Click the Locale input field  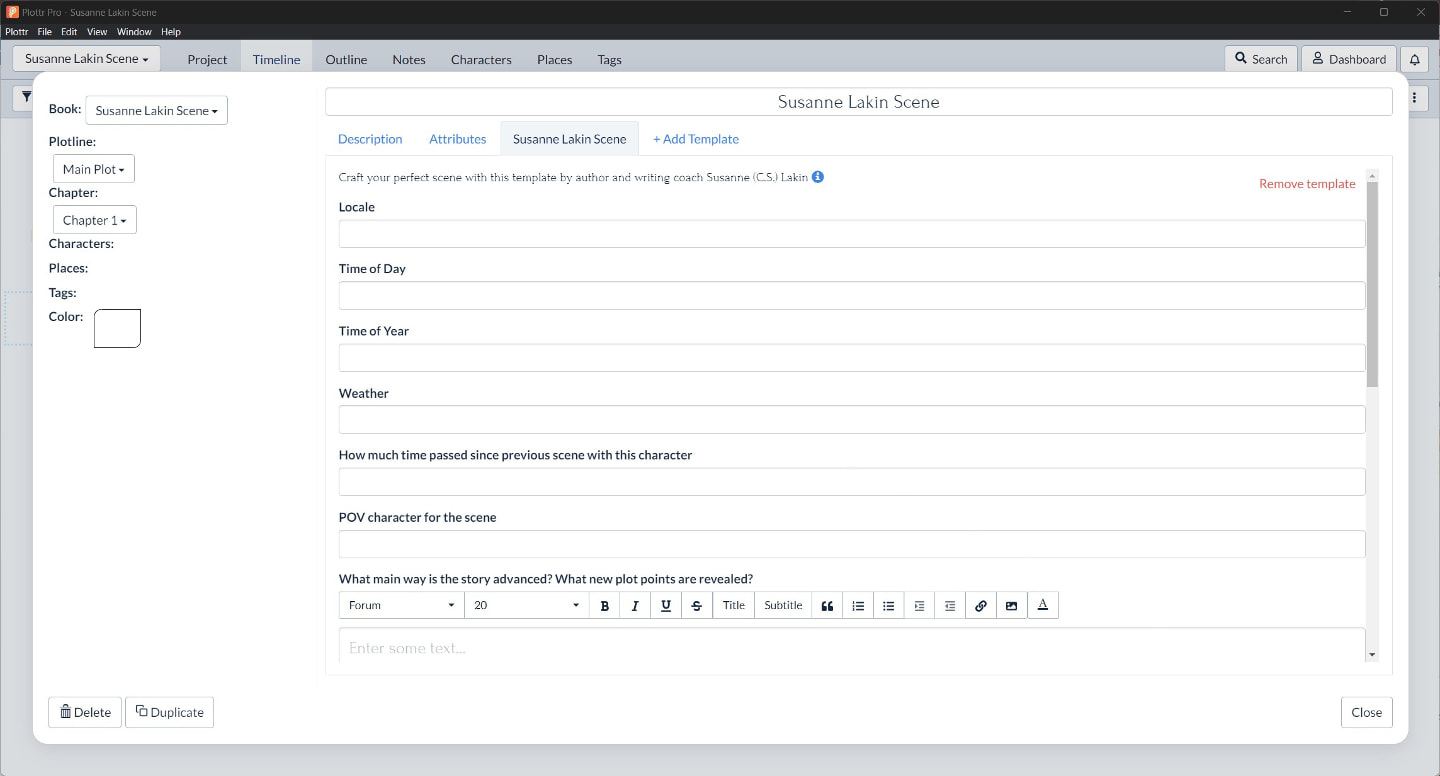(x=852, y=234)
